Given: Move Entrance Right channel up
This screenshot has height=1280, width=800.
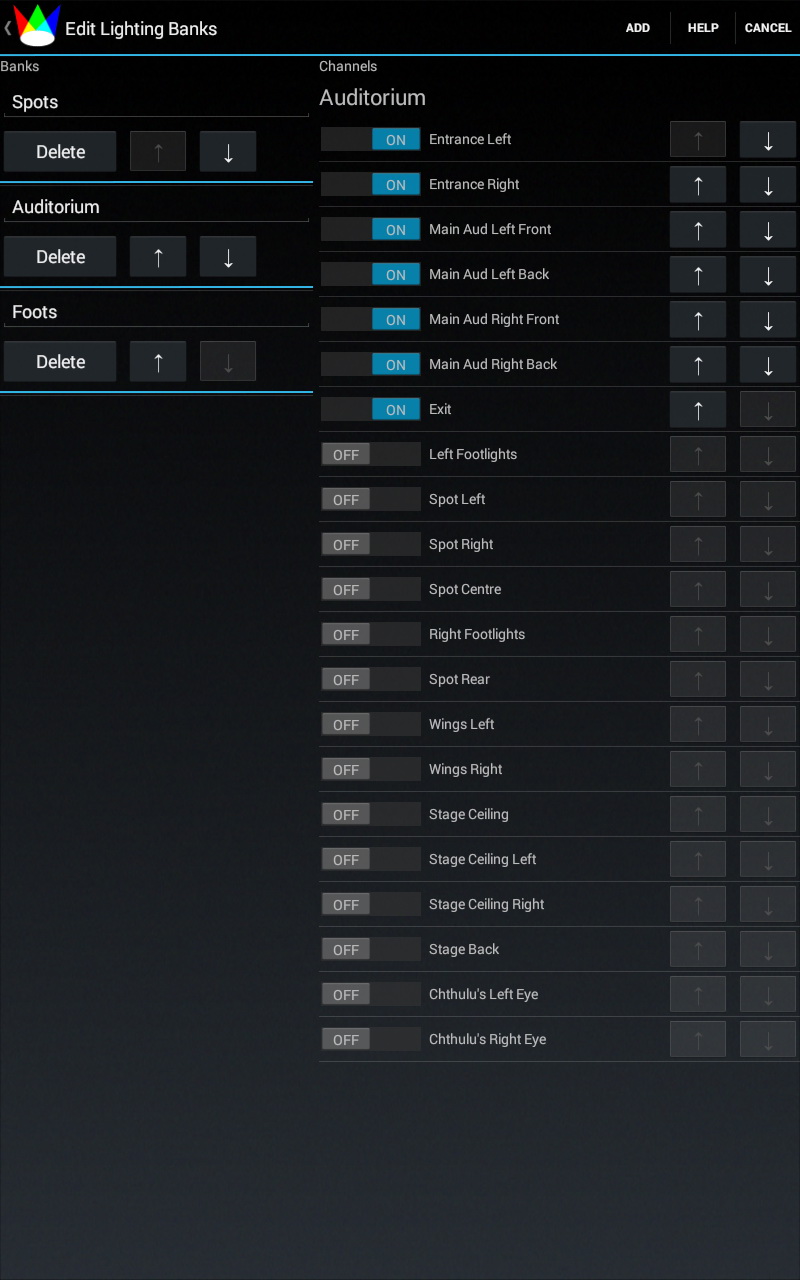Looking at the screenshot, I should tap(697, 184).
